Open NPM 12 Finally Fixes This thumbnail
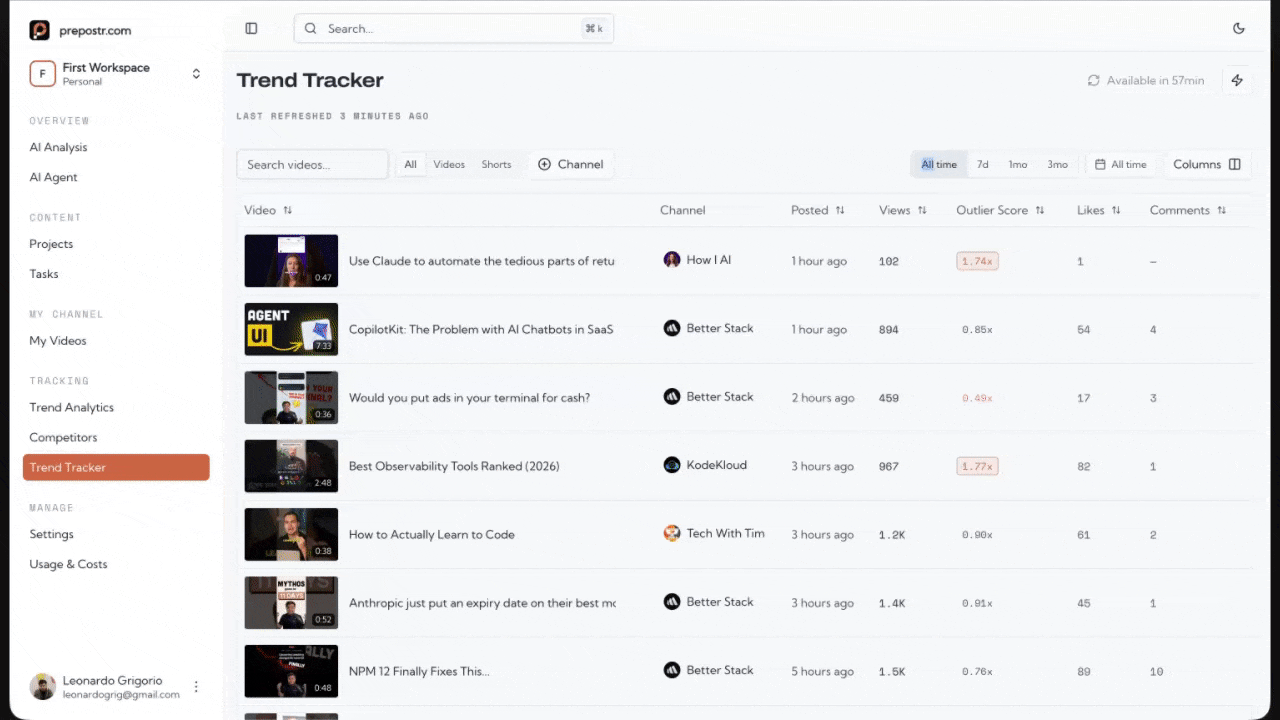The width and height of the screenshot is (1280, 720). [291, 671]
